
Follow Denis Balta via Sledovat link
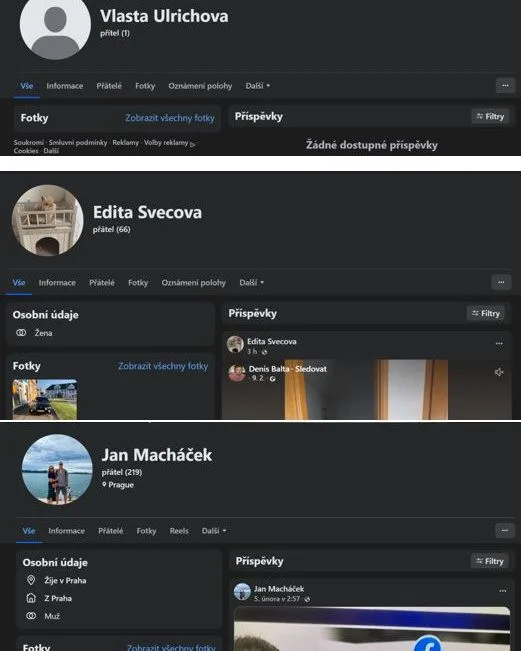(311, 369)
